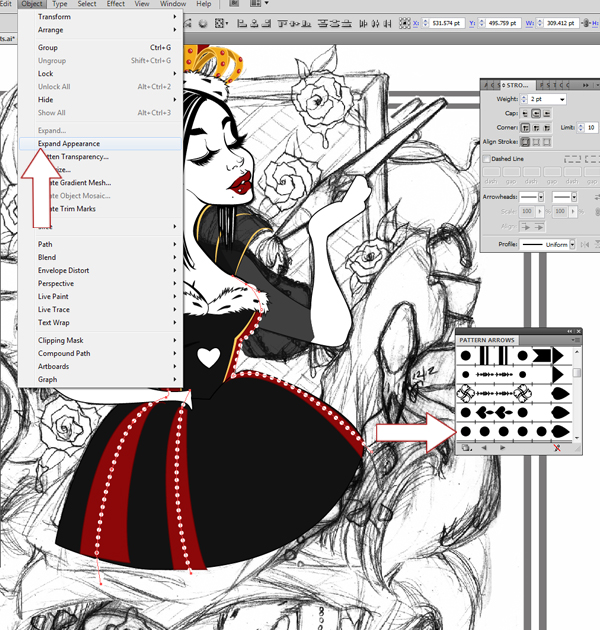This screenshot has width=600, height=630.
Task: Click the Y coordinate label link
Action: [x=472, y=23]
